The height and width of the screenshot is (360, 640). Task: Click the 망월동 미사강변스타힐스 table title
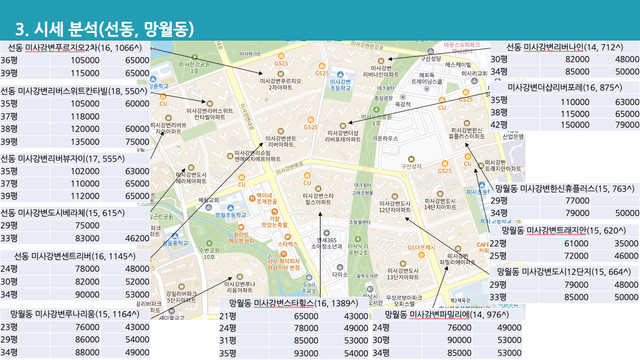(293, 303)
